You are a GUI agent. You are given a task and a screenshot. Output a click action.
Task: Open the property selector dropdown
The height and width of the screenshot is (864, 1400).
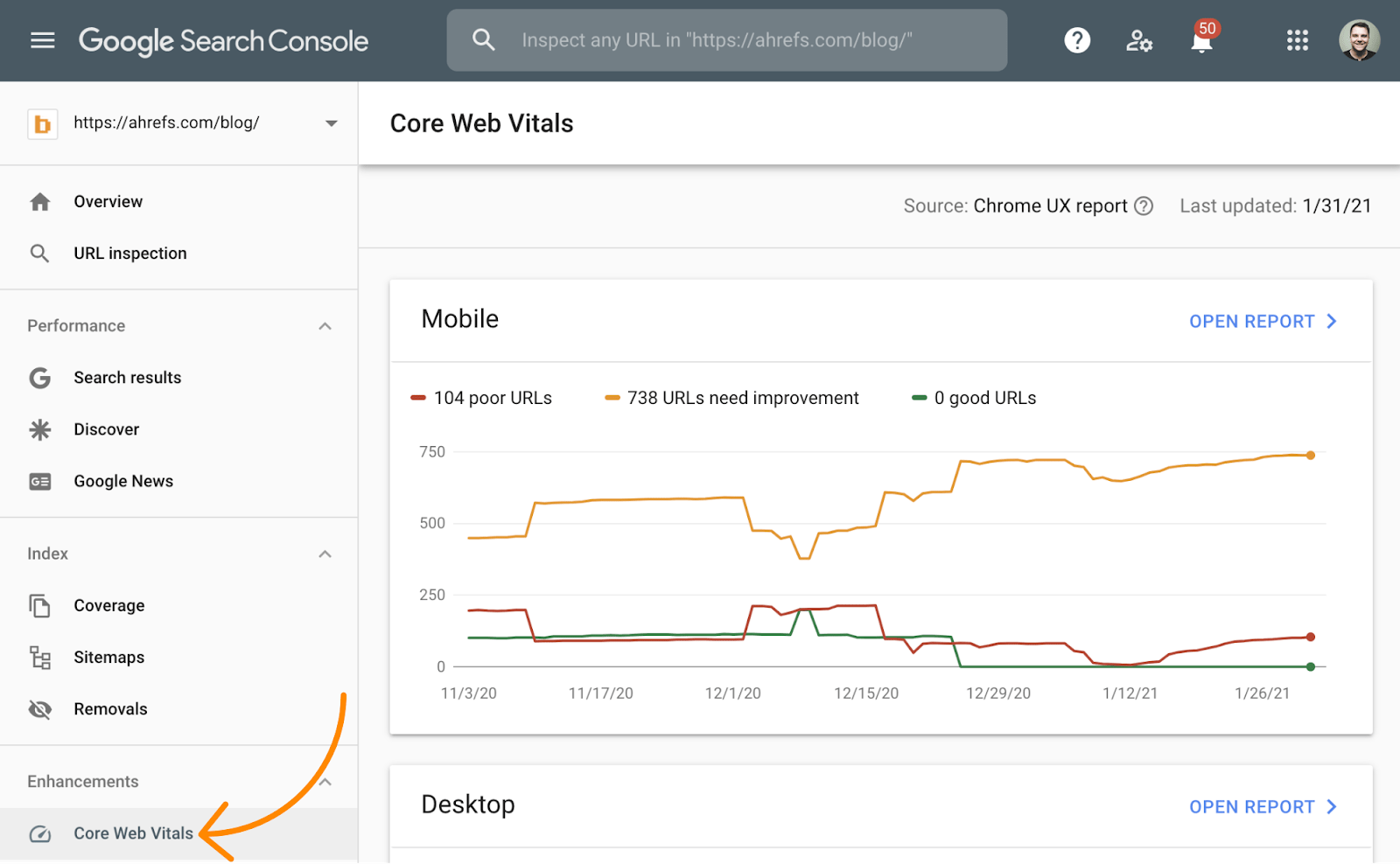click(x=331, y=123)
